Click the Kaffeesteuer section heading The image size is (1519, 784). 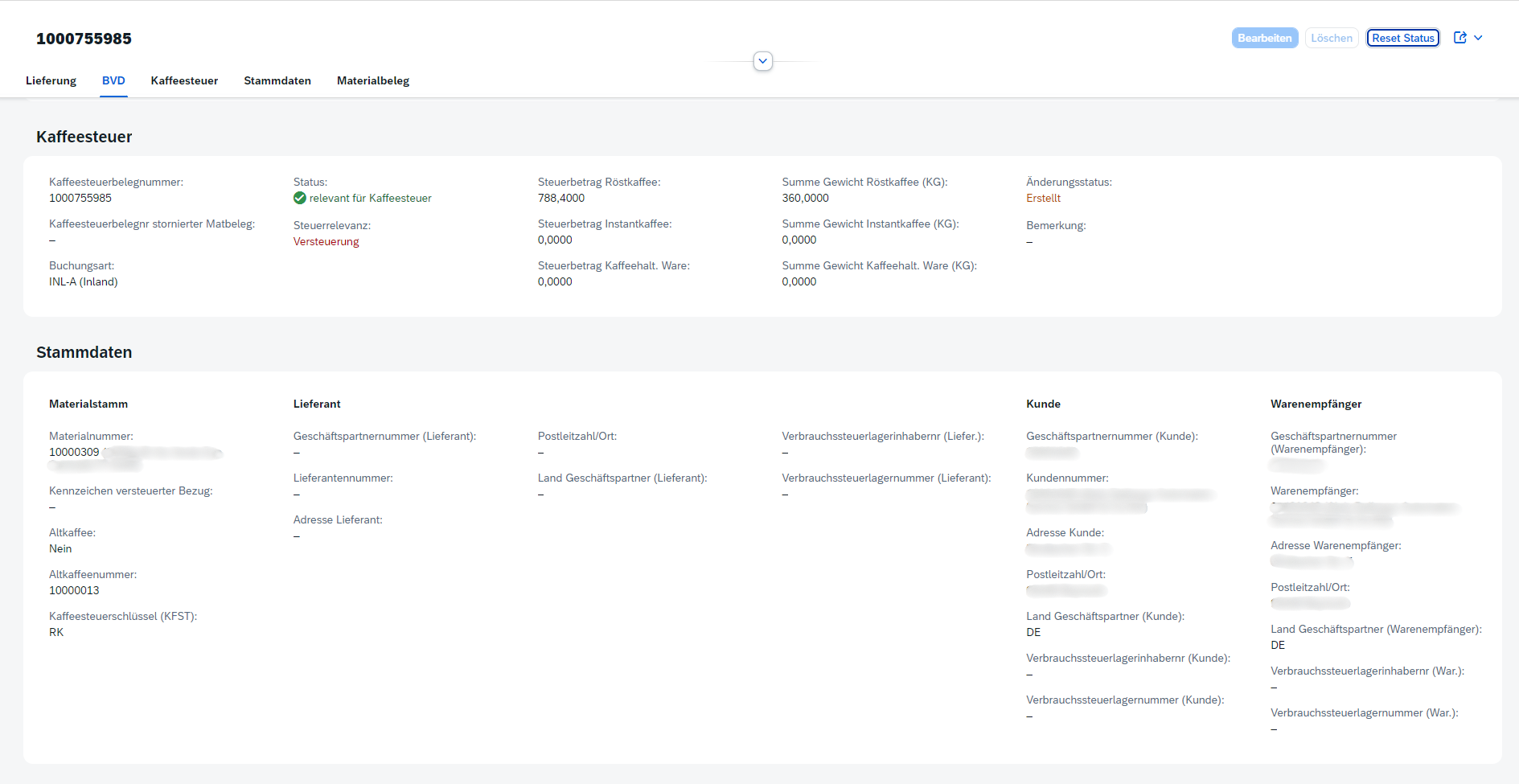point(84,137)
